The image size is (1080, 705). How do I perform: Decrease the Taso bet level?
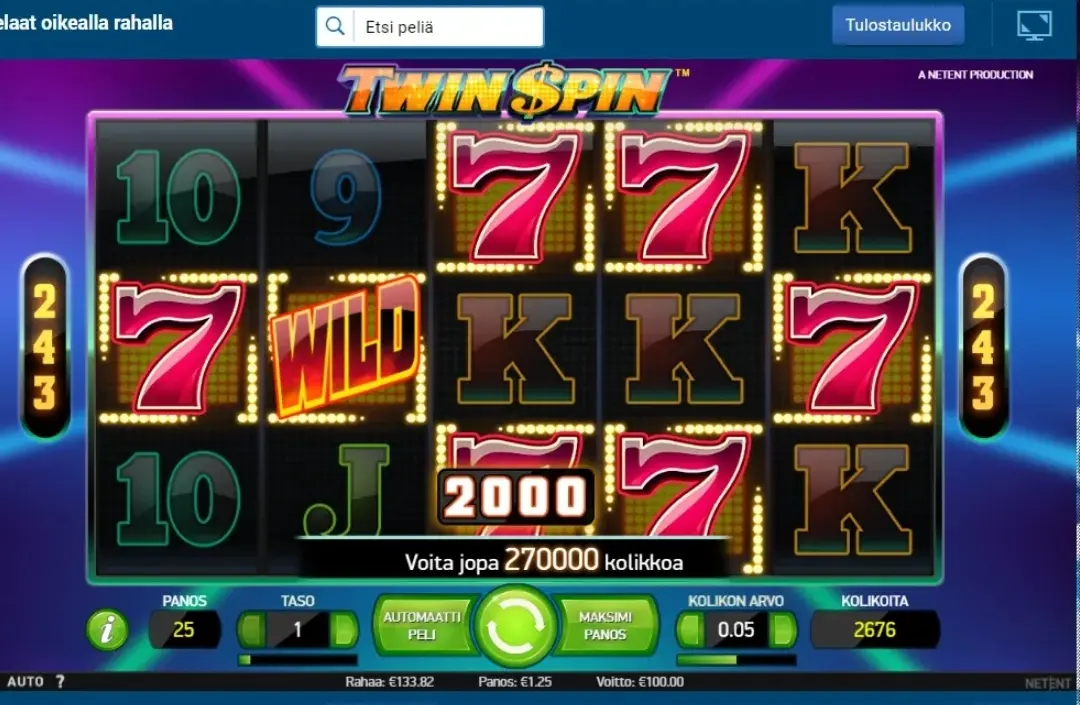(x=252, y=629)
